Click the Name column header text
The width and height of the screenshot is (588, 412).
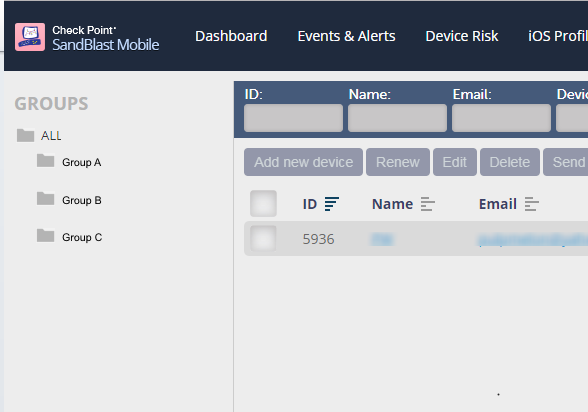(392, 204)
